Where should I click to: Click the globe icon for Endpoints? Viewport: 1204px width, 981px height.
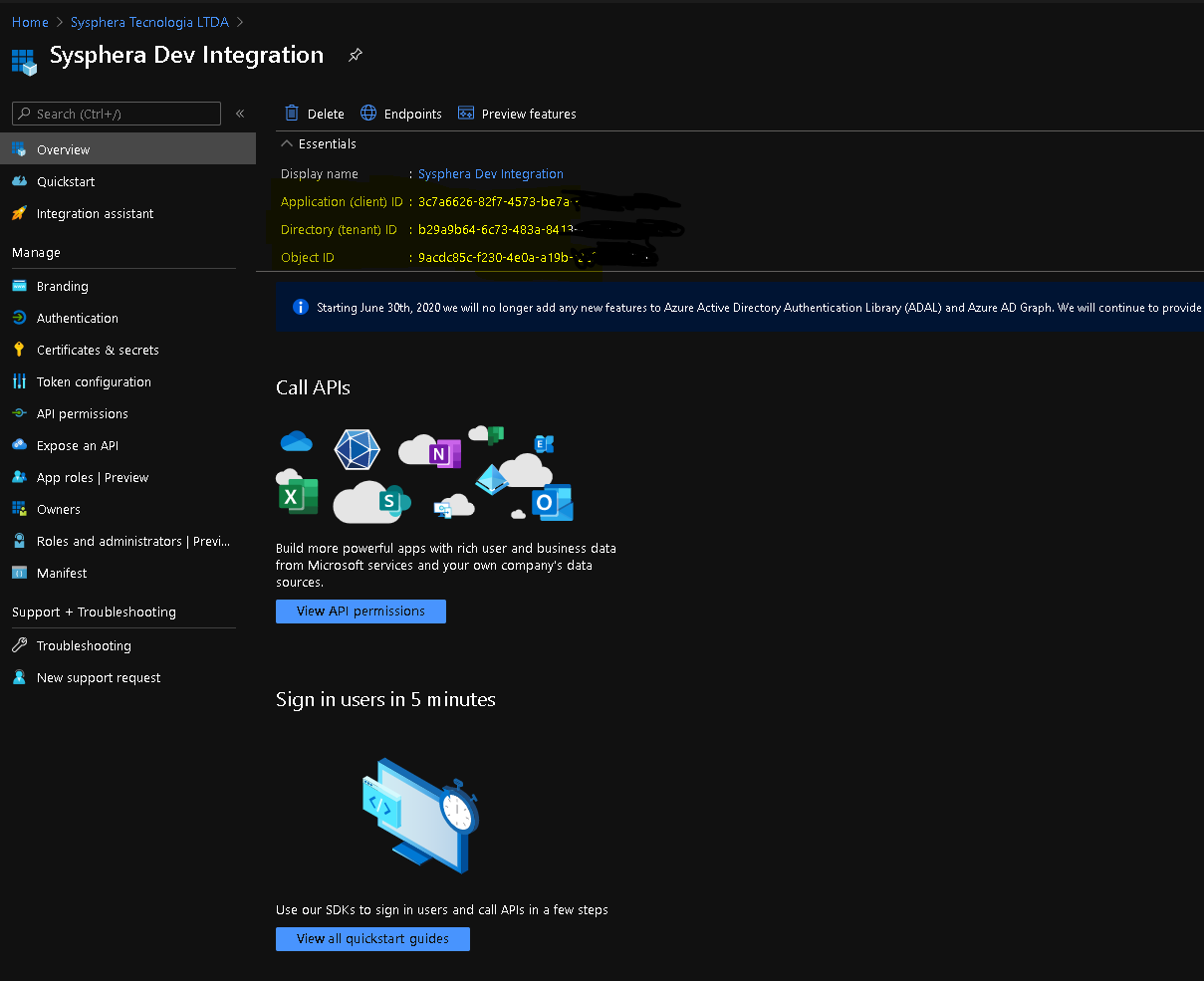click(368, 114)
